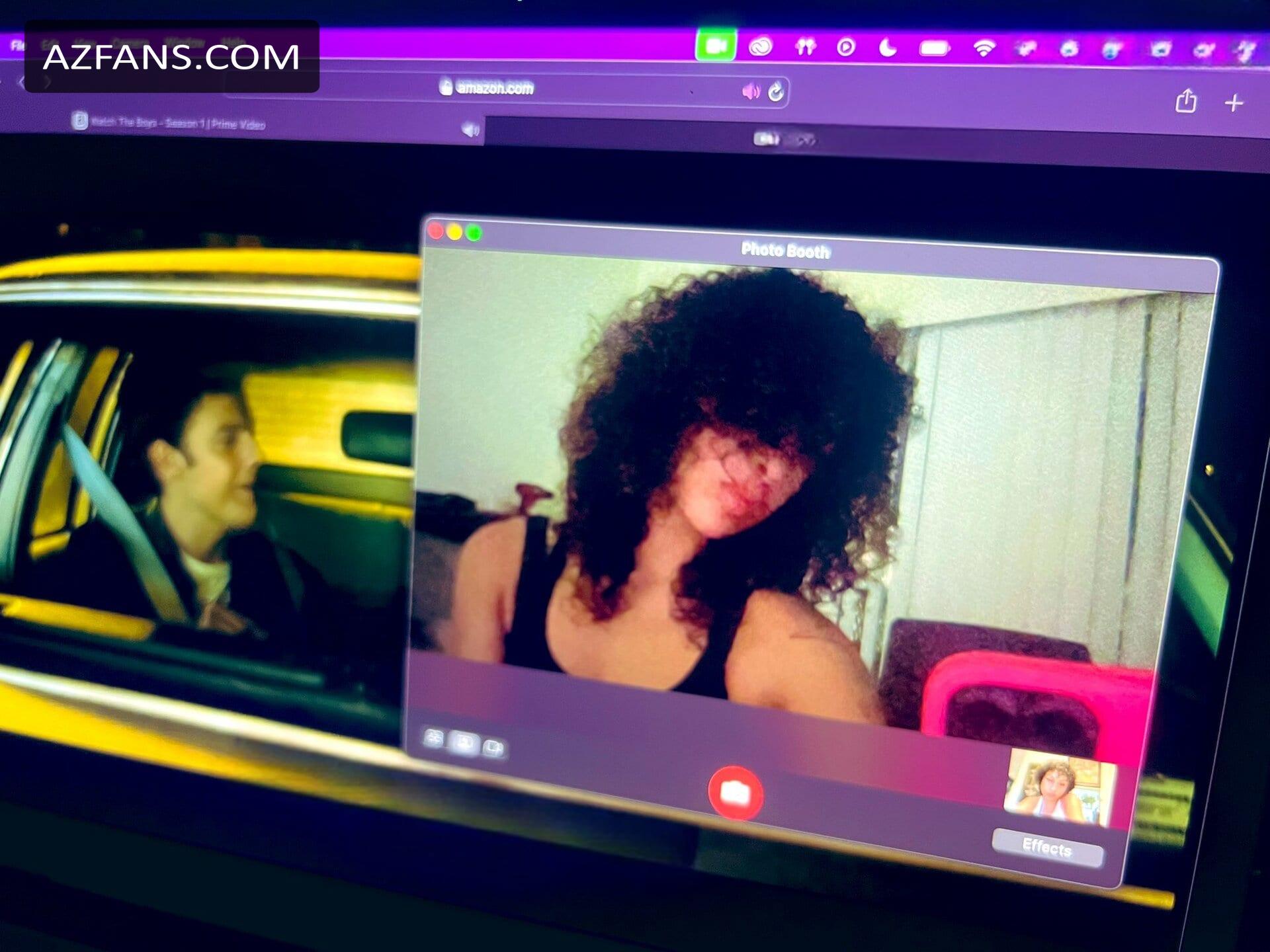
Task: Reload the amazon.com page
Action: pyautogui.click(x=776, y=91)
